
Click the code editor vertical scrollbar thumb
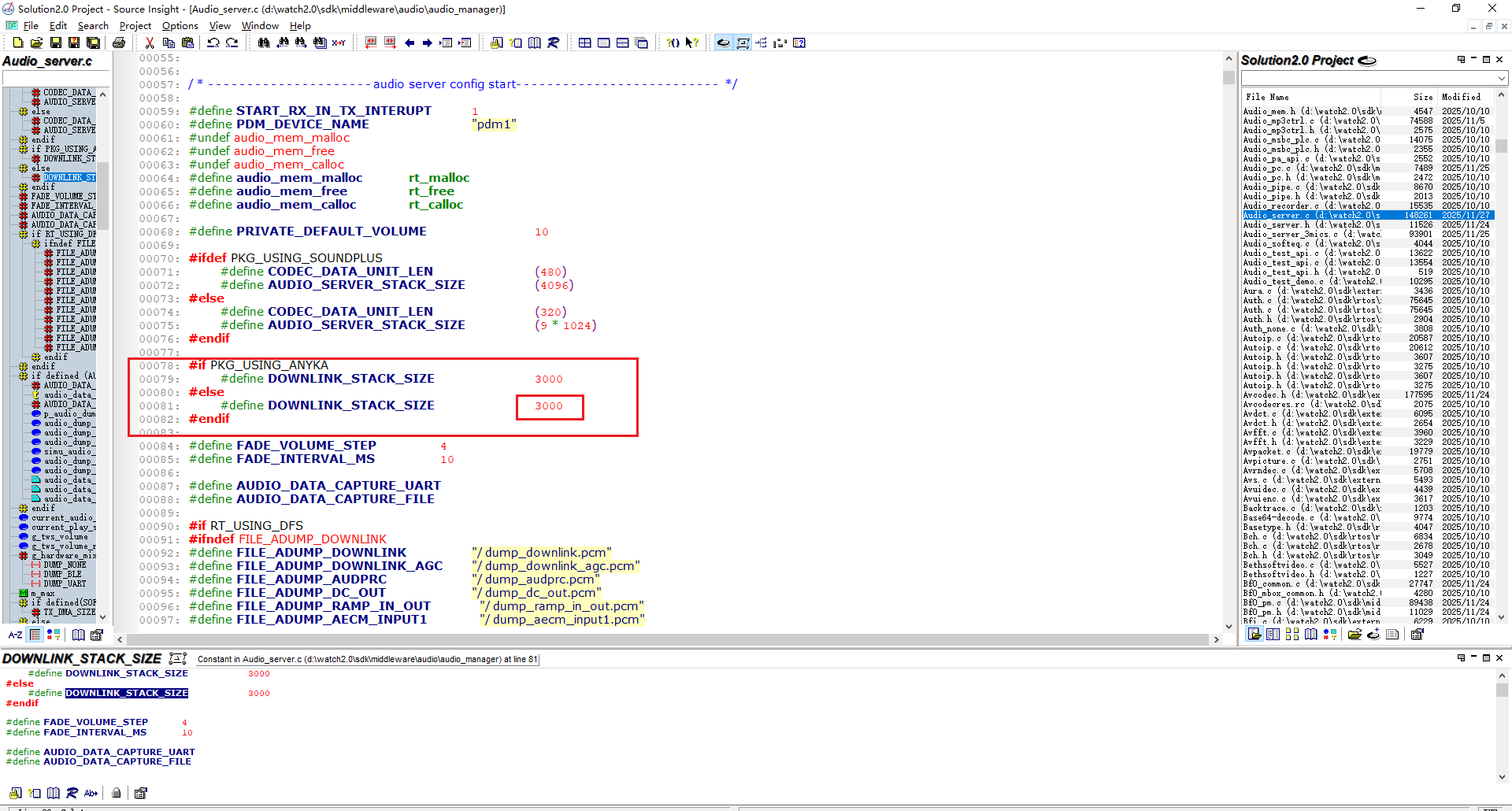point(1228,77)
